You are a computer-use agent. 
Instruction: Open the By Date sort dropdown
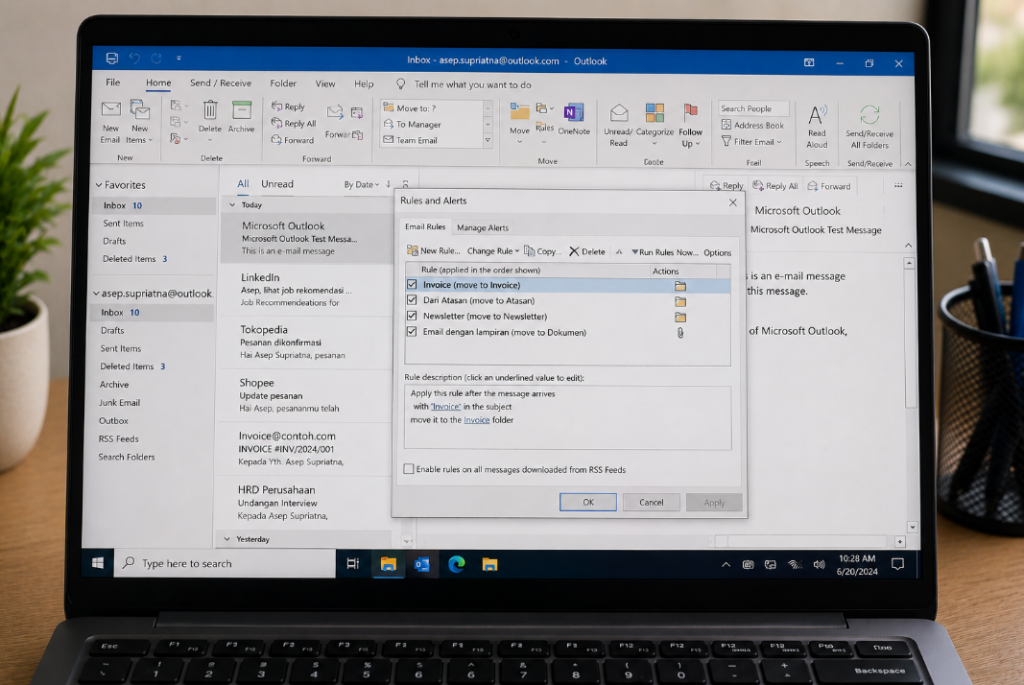362,185
